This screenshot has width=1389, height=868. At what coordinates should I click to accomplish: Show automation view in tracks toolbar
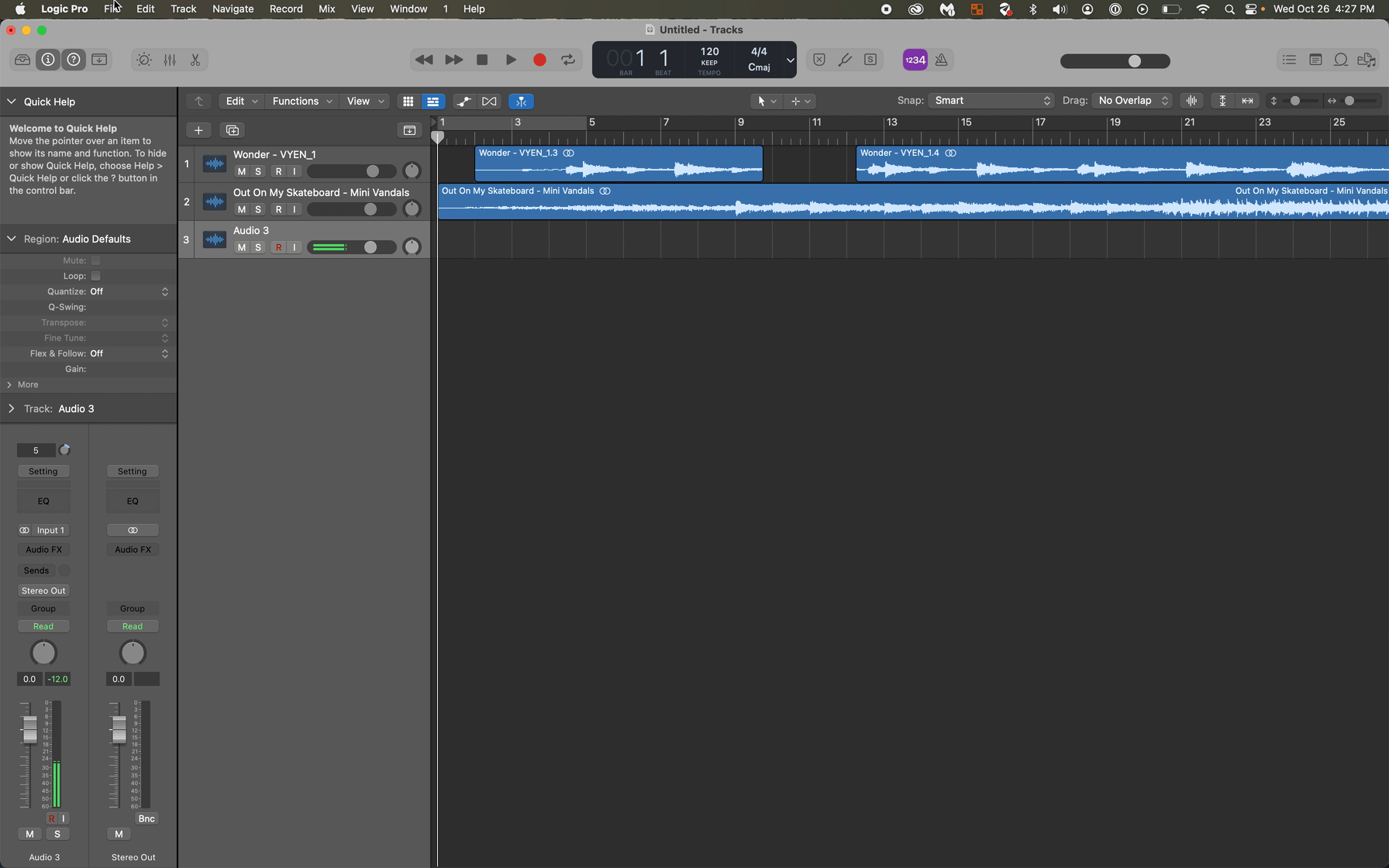tap(464, 102)
